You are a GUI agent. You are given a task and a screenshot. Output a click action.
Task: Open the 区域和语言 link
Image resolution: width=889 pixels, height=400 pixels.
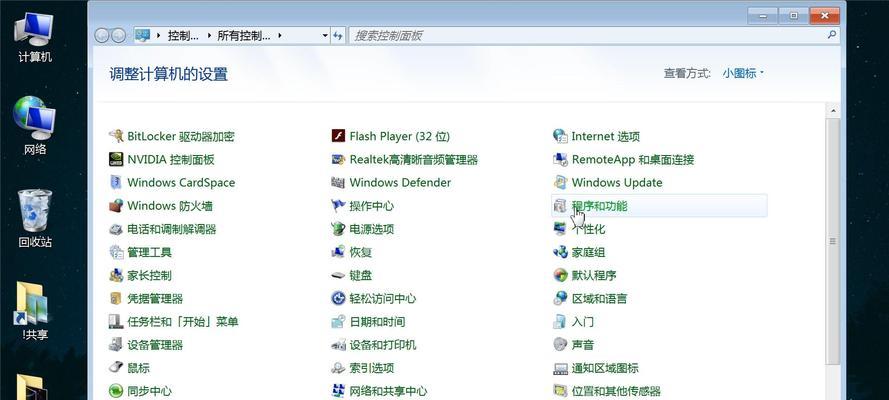coord(599,299)
